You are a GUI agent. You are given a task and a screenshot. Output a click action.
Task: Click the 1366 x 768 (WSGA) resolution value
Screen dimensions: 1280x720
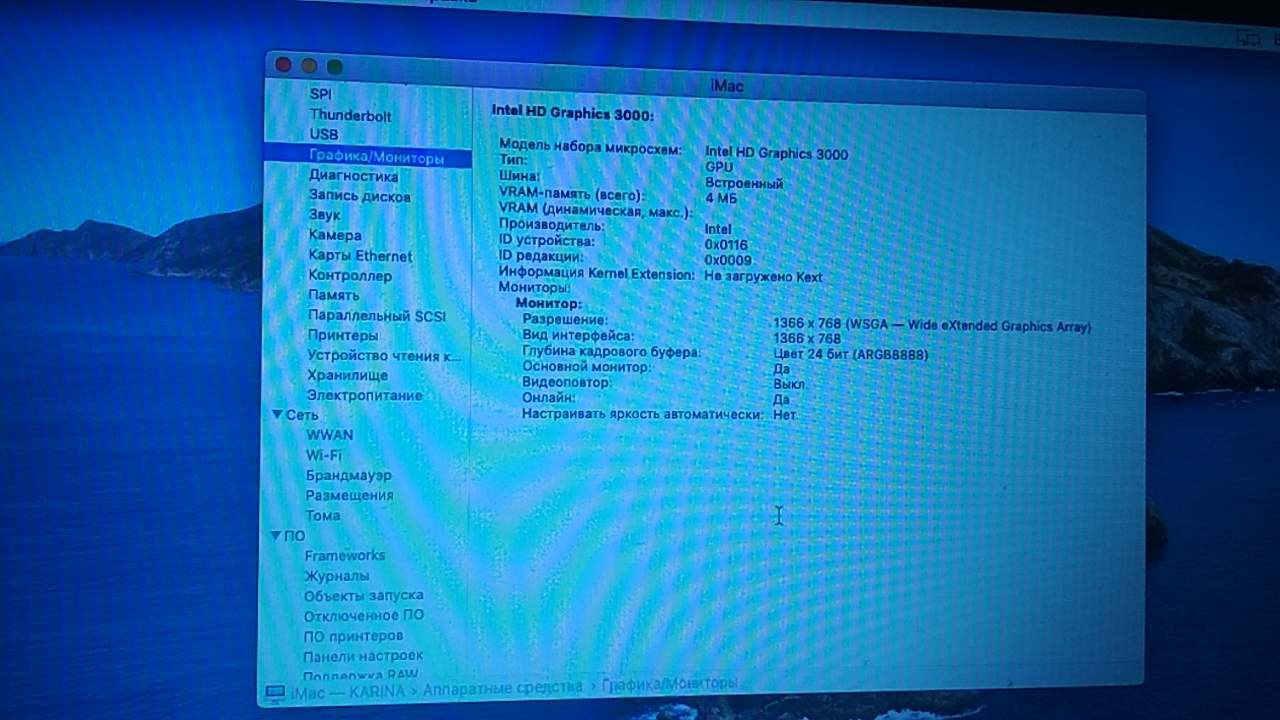point(931,326)
